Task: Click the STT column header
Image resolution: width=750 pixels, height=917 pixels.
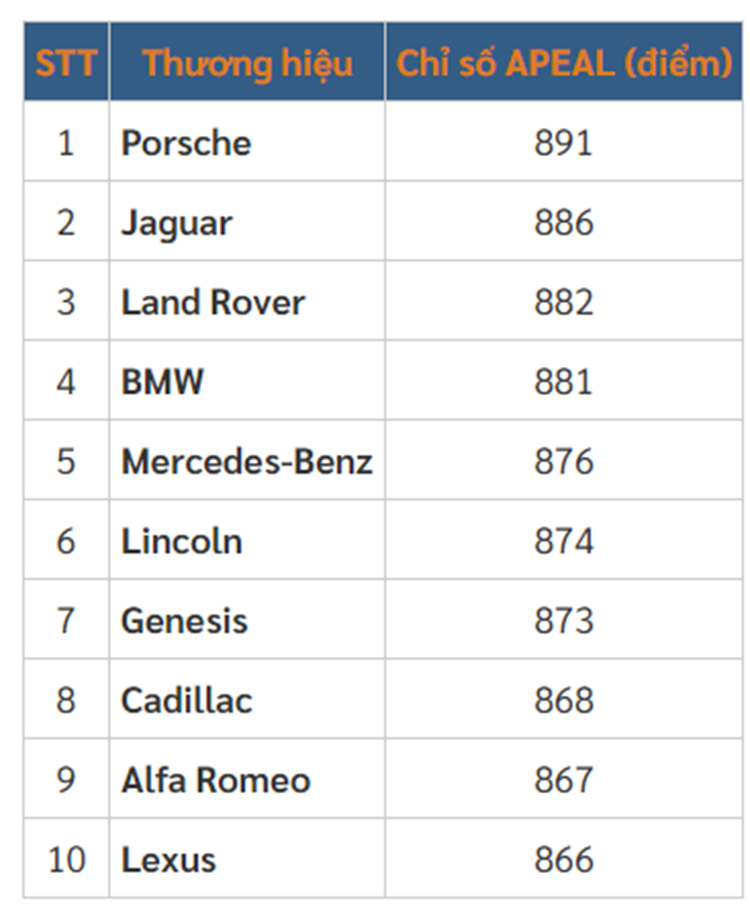Action: click(66, 63)
